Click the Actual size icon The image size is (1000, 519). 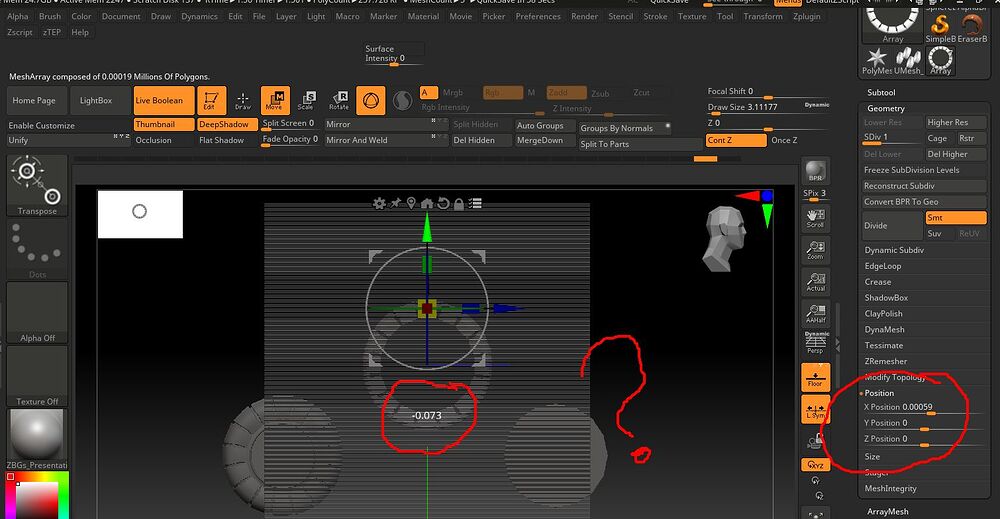click(x=815, y=282)
